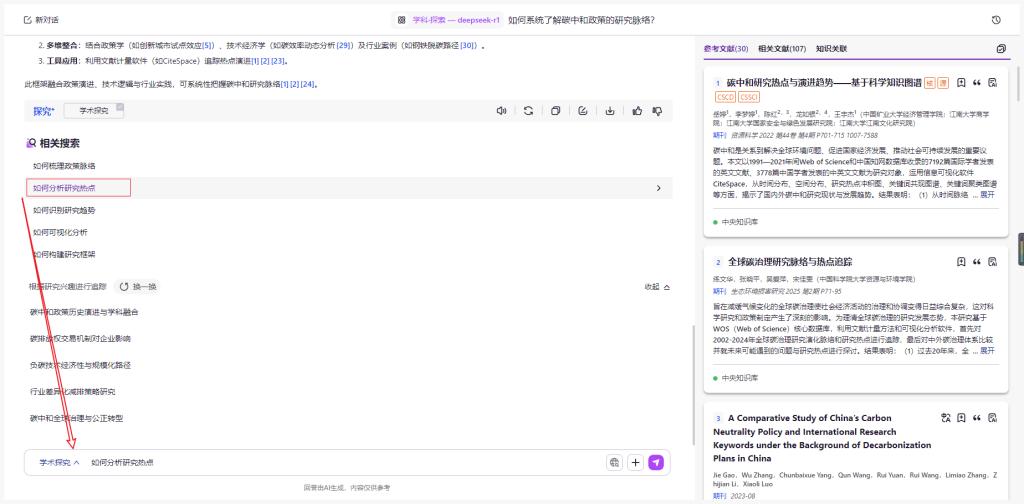Open inline citation [23] after CiteSpace
Viewport: 1024px width, 504px height.
[279, 61]
